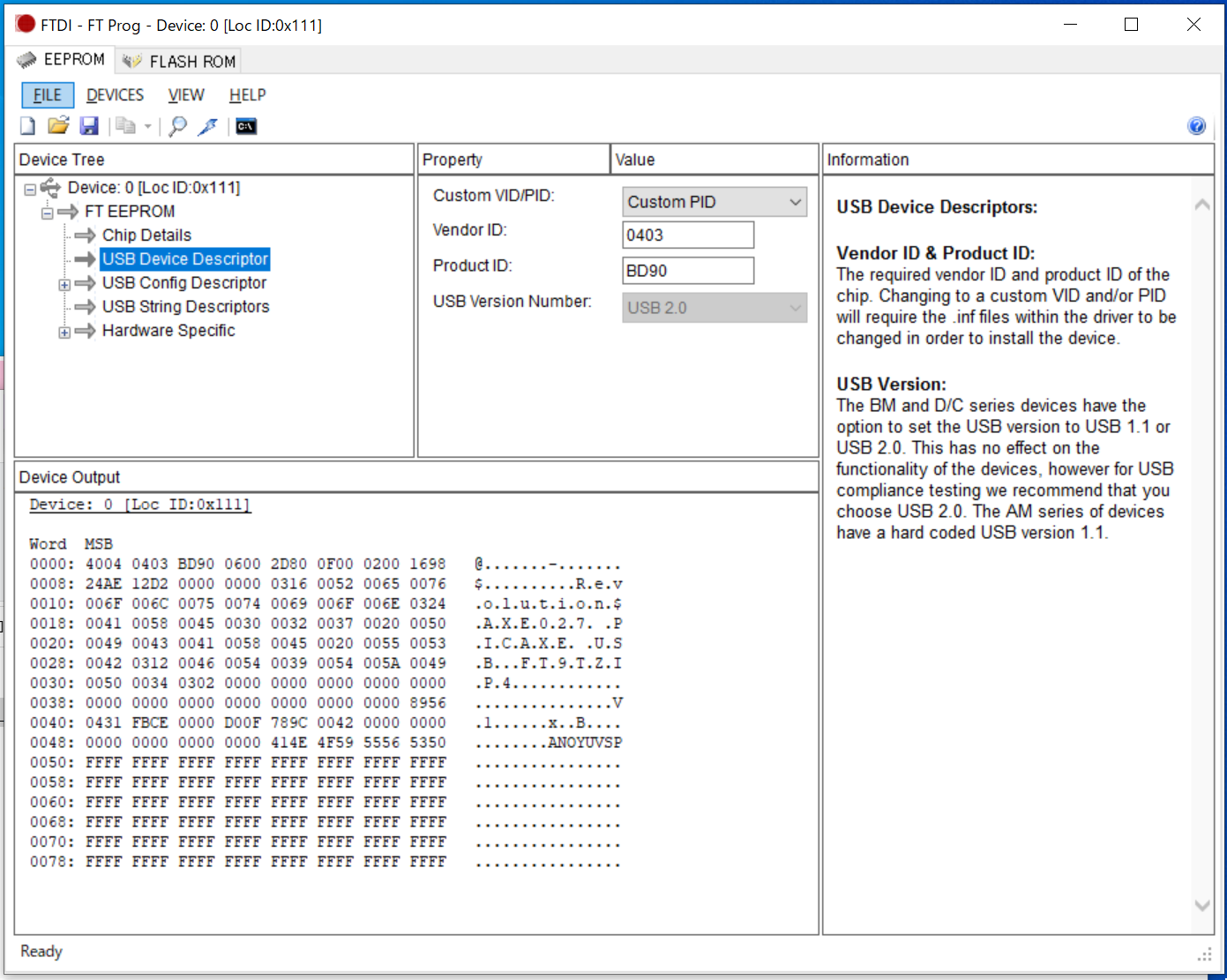
Task: Switch to the EEPROM tab
Action: pyautogui.click(x=62, y=60)
